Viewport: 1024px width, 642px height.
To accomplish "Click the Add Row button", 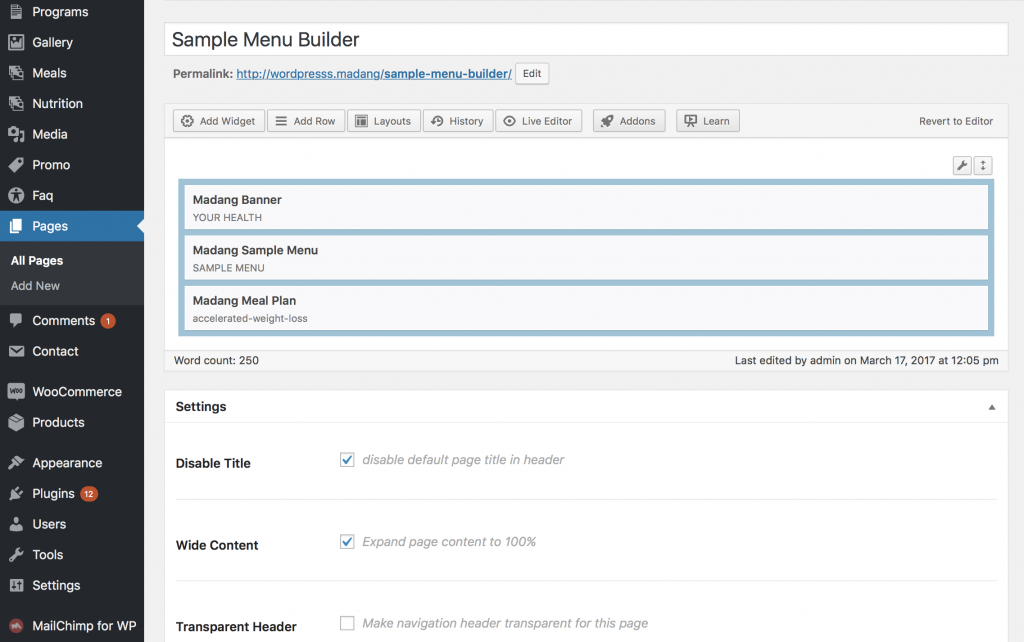I will 306,121.
